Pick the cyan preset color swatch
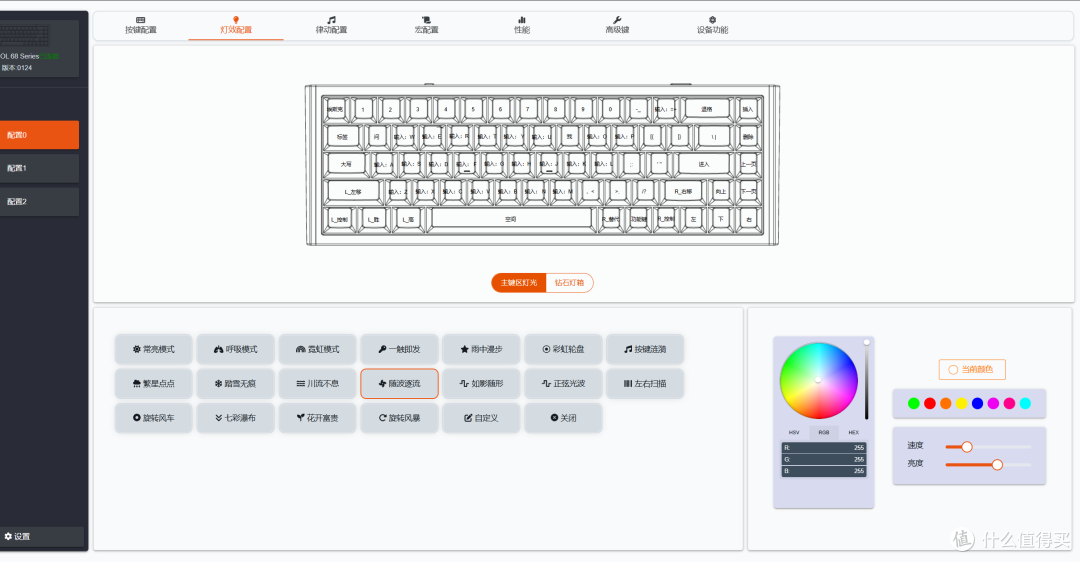The height and width of the screenshot is (562, 1080). point(1025,404)
